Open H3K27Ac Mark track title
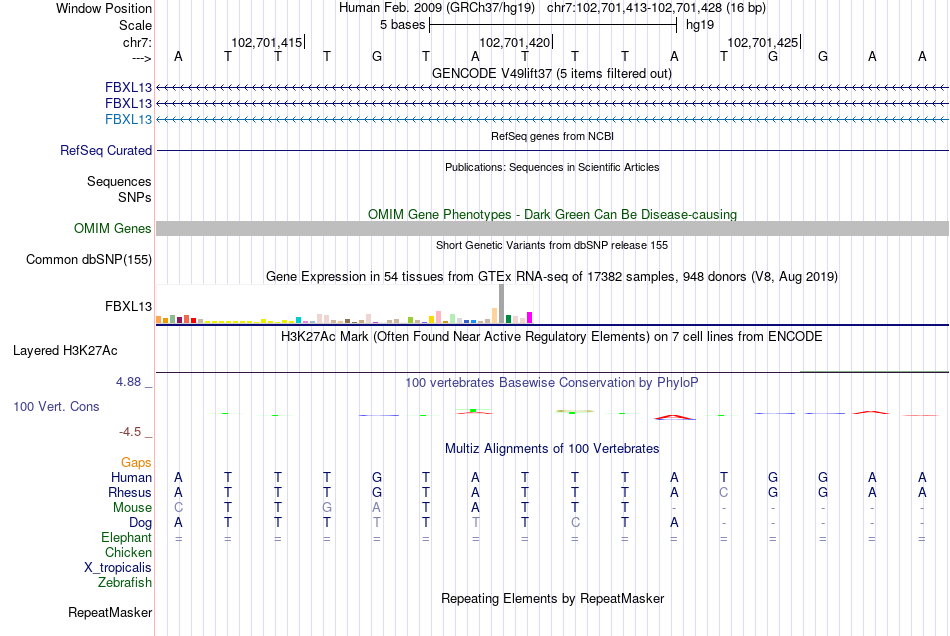This screenshot has height=636, width=950. [x=551, y=337]
